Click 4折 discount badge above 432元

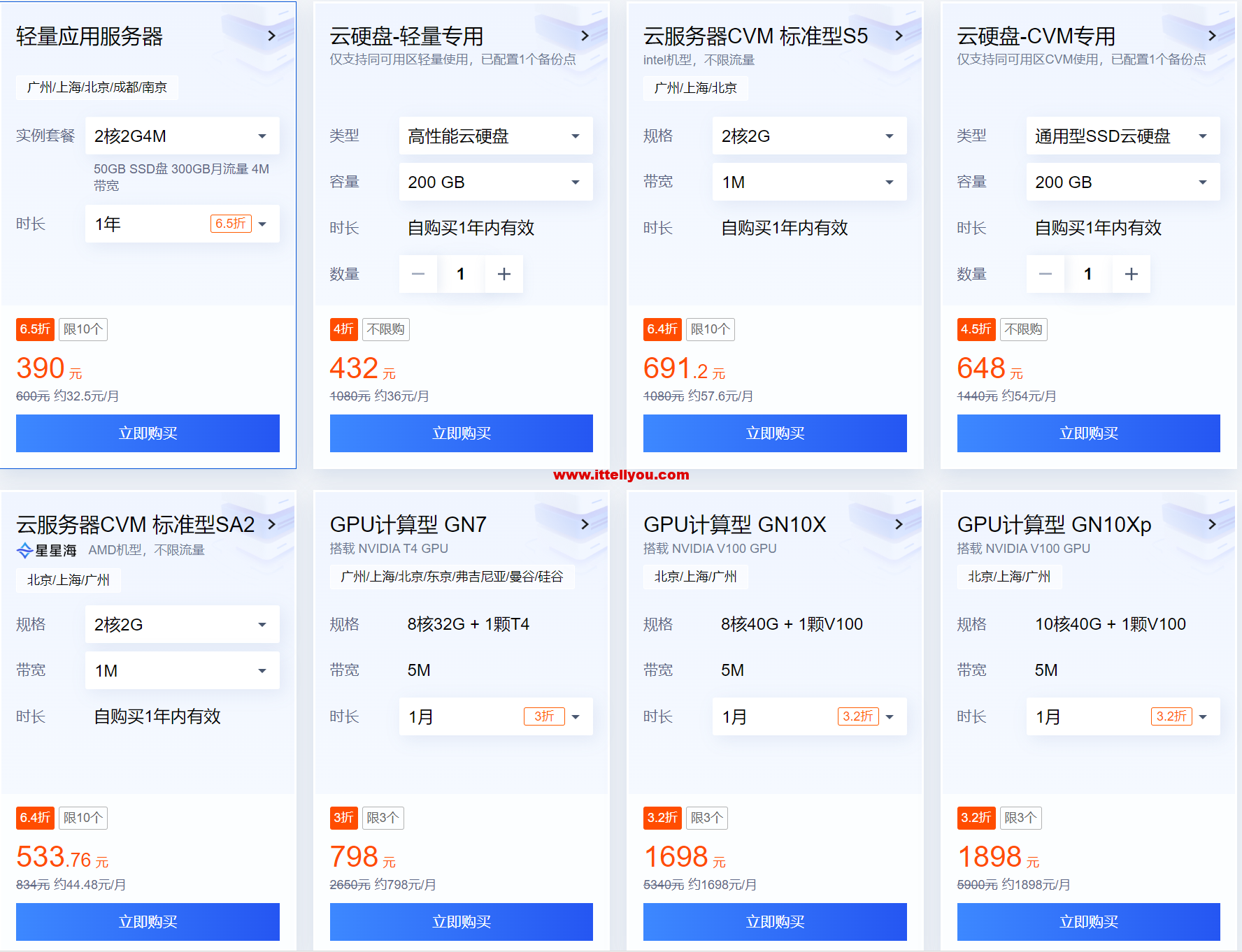pyautogui.click(x=343, y=329)
